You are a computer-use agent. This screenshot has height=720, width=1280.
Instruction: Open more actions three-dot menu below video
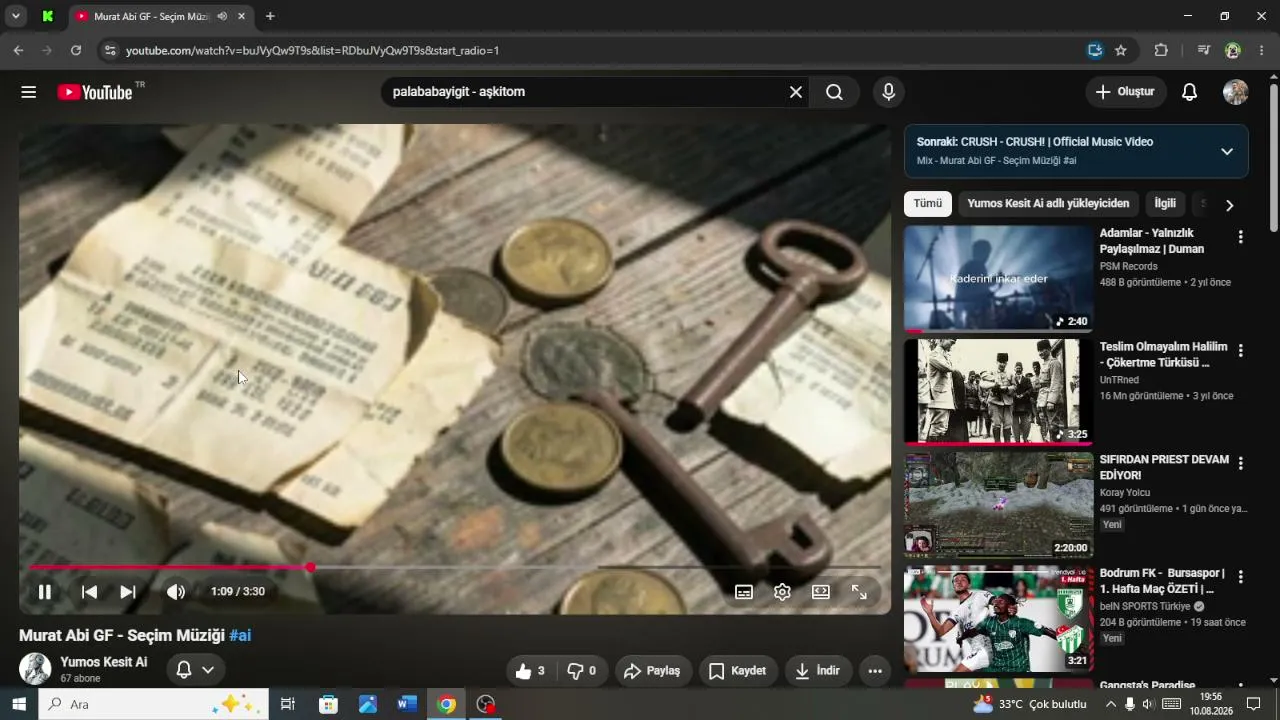pyautogui.click(x=875, y=671)
